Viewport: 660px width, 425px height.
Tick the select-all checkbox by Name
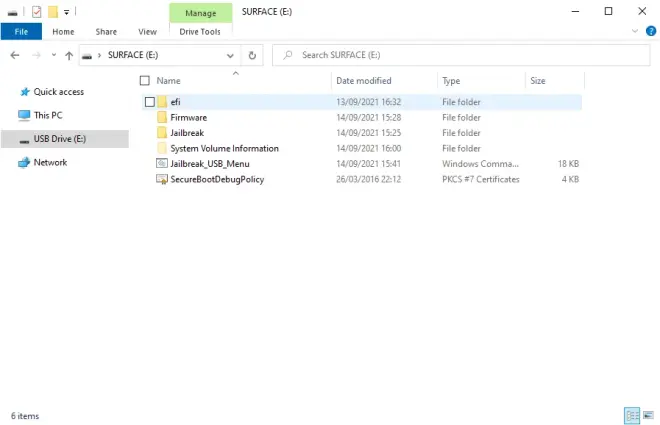point(145,80)
